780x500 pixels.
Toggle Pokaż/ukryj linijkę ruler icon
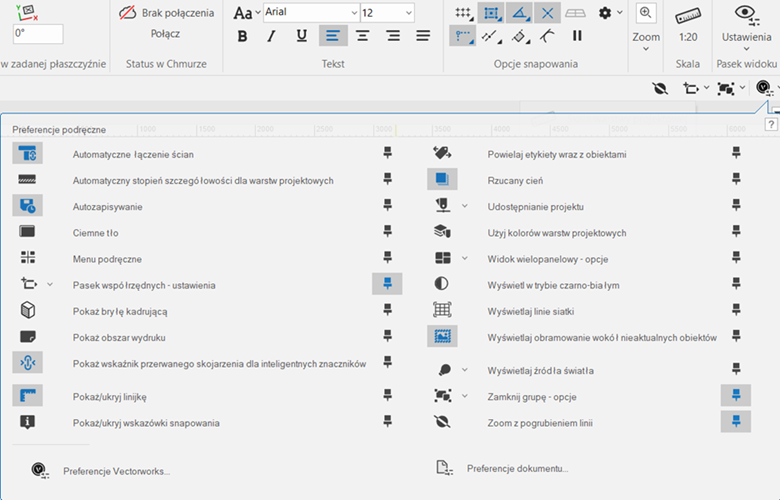pos(27,395)
